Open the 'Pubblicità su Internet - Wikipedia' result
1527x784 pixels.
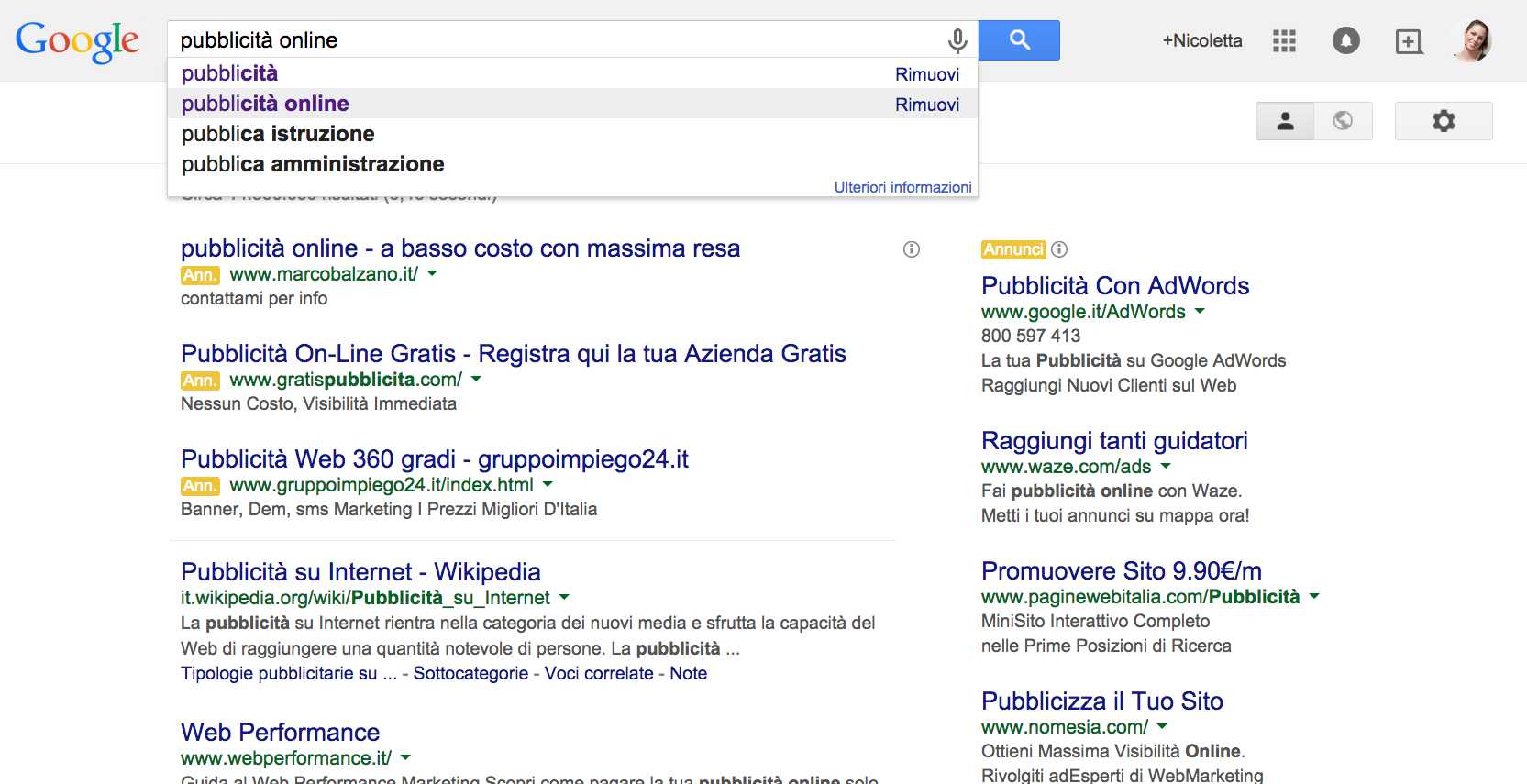(360, 572)
